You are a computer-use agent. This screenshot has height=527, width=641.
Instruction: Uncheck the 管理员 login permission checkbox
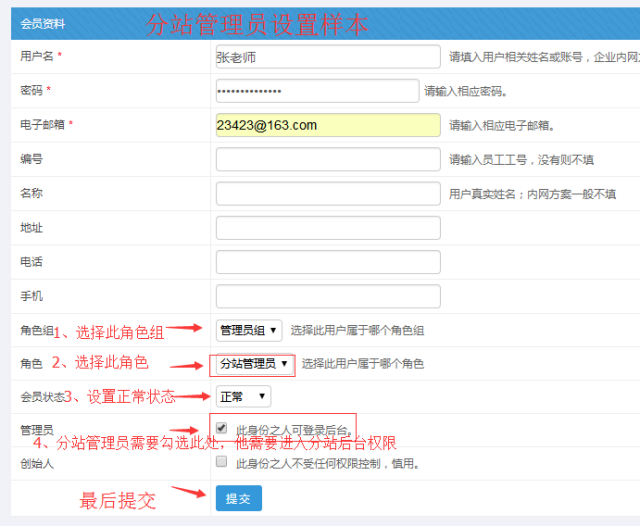(x=222, y=428)
